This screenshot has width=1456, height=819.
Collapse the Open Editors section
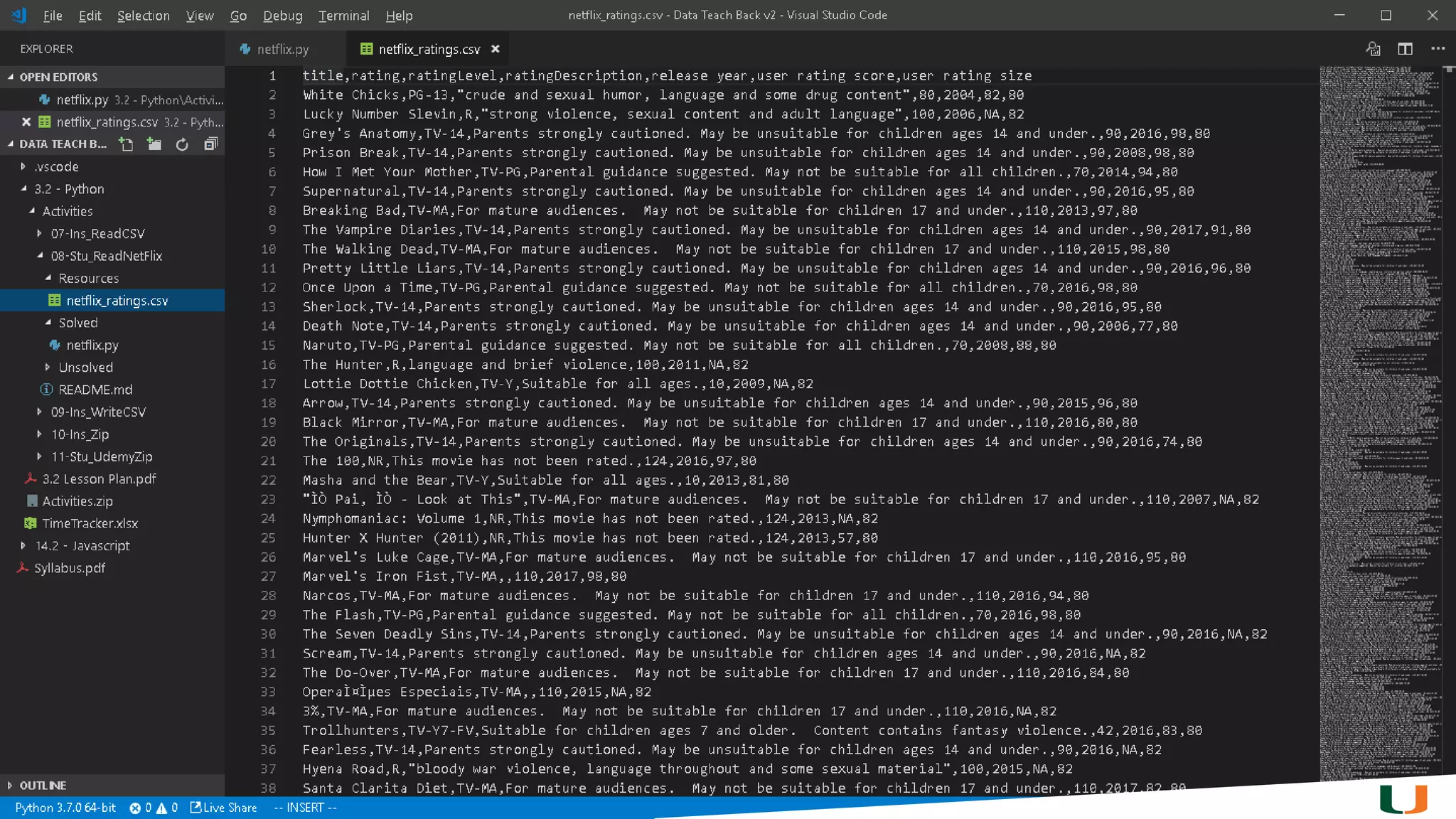tap(58, 77)
